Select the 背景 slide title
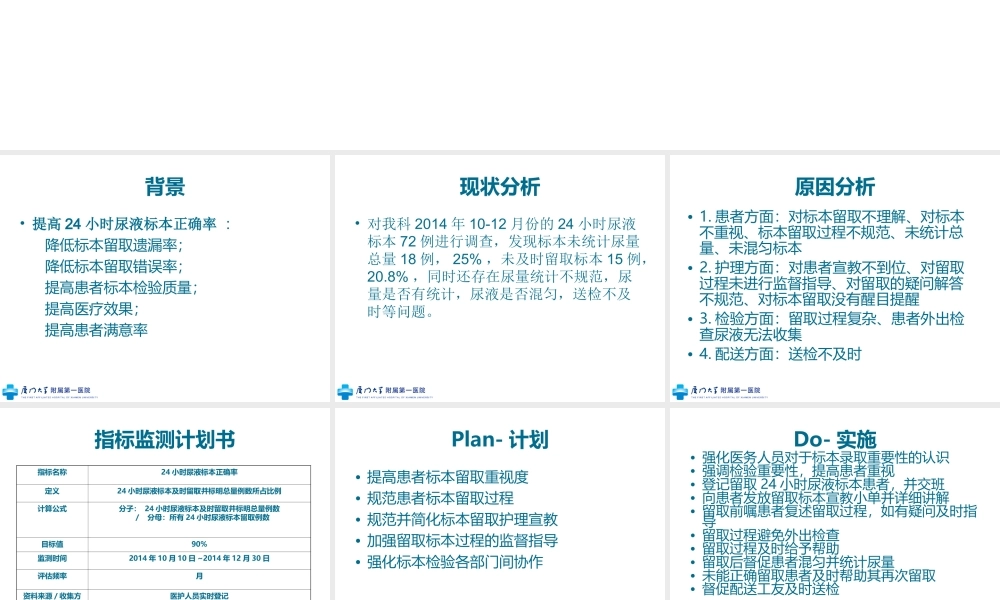Viewport: 1000px width, 600px height. tap(163, 187)
